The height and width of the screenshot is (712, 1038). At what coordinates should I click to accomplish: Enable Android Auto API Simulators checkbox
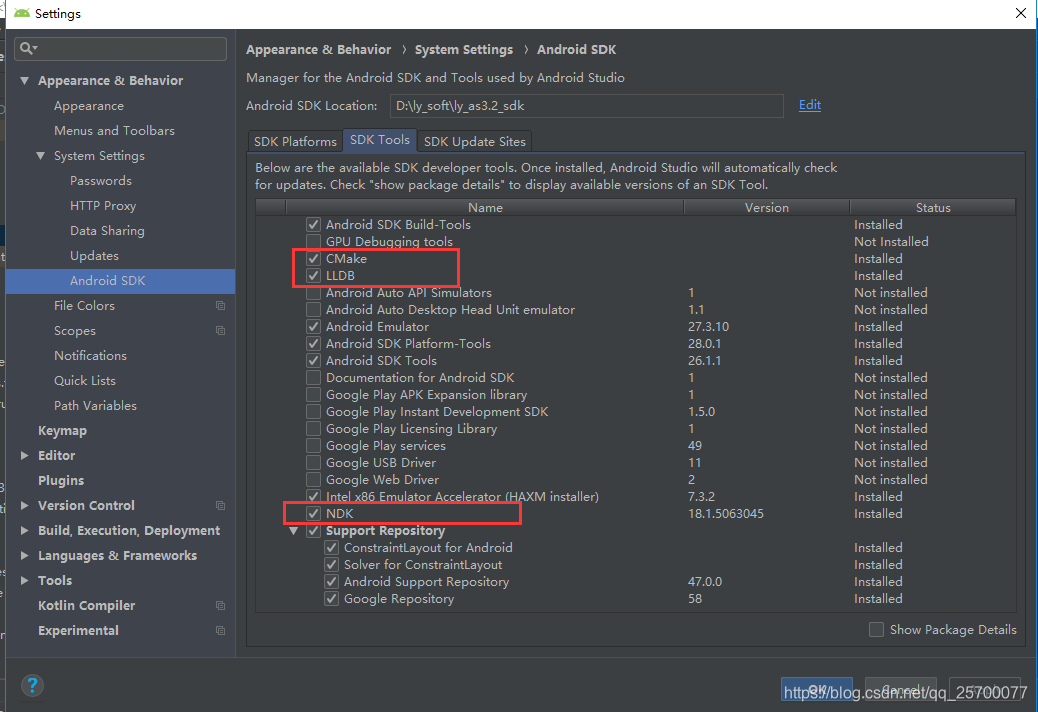(314, 293)
